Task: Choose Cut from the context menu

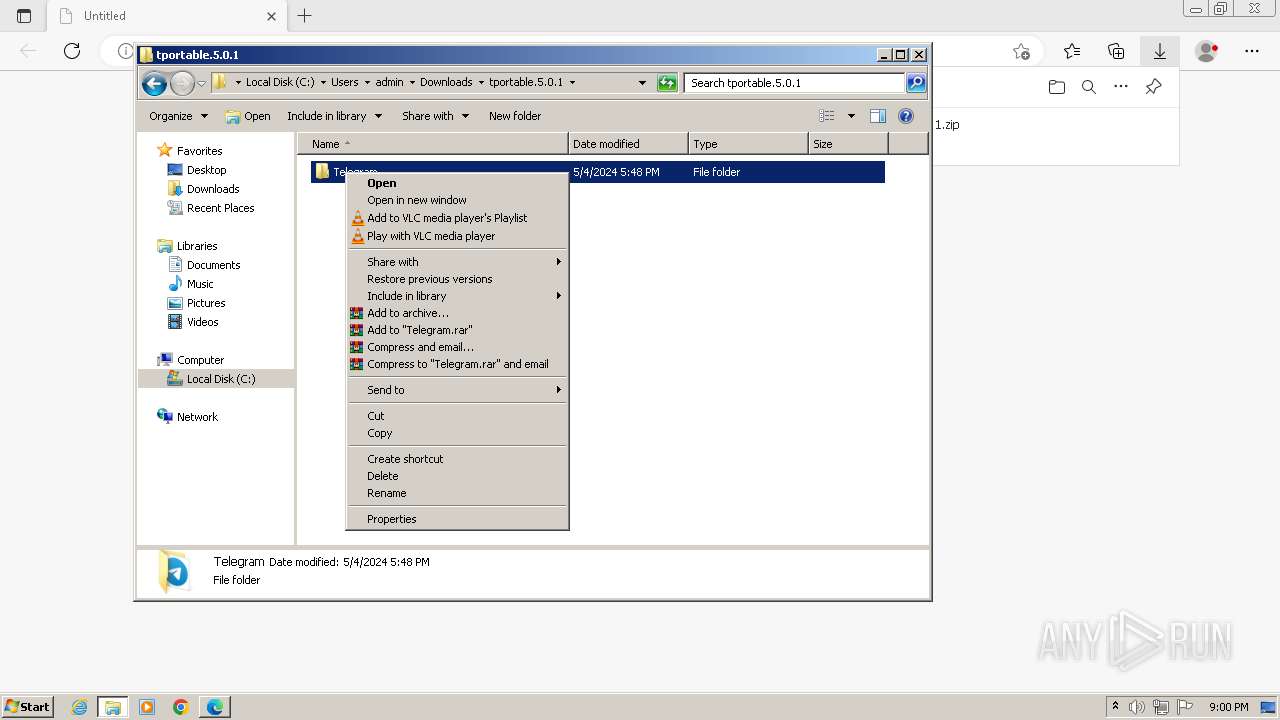Action: (457, 416)
